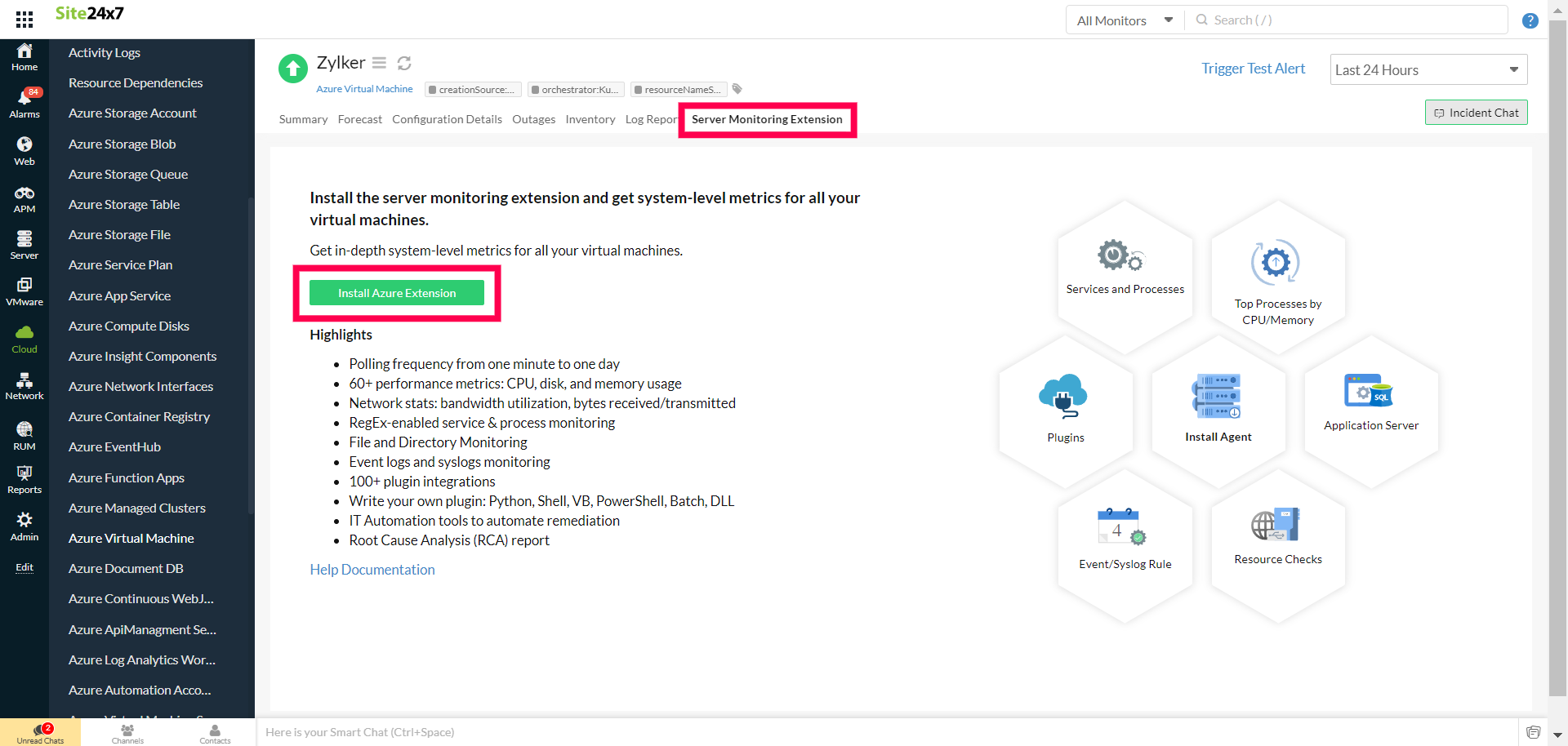Open Reports from the left sidebar

tap(24, 480)
